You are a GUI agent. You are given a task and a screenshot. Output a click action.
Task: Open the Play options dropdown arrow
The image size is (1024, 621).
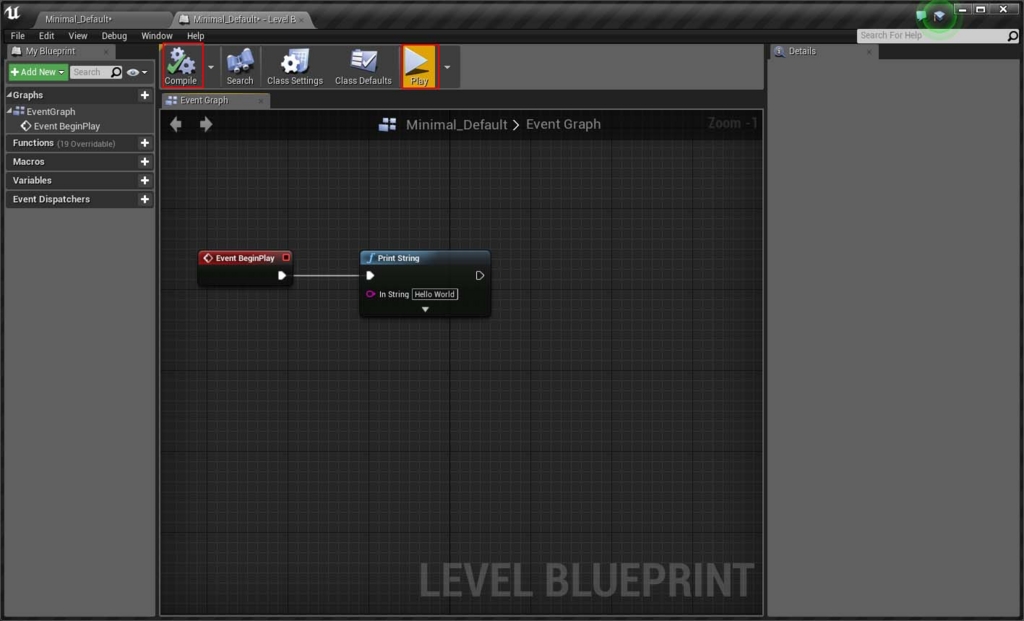click(x=447, y=67)
